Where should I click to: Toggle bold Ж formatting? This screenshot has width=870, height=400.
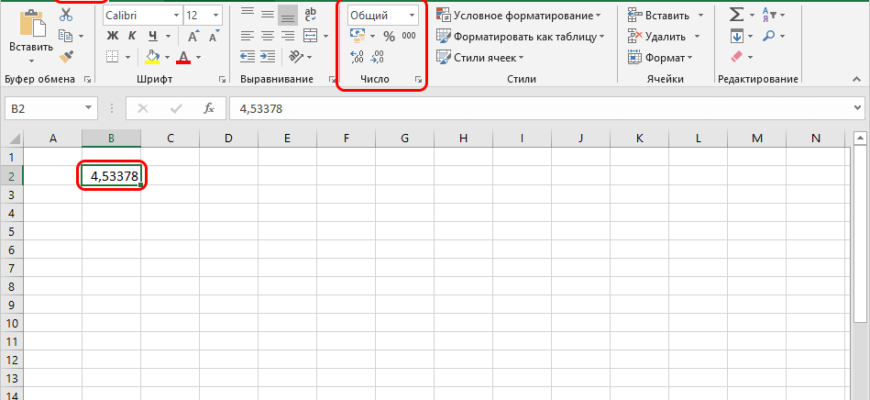[x=113, y=36]
